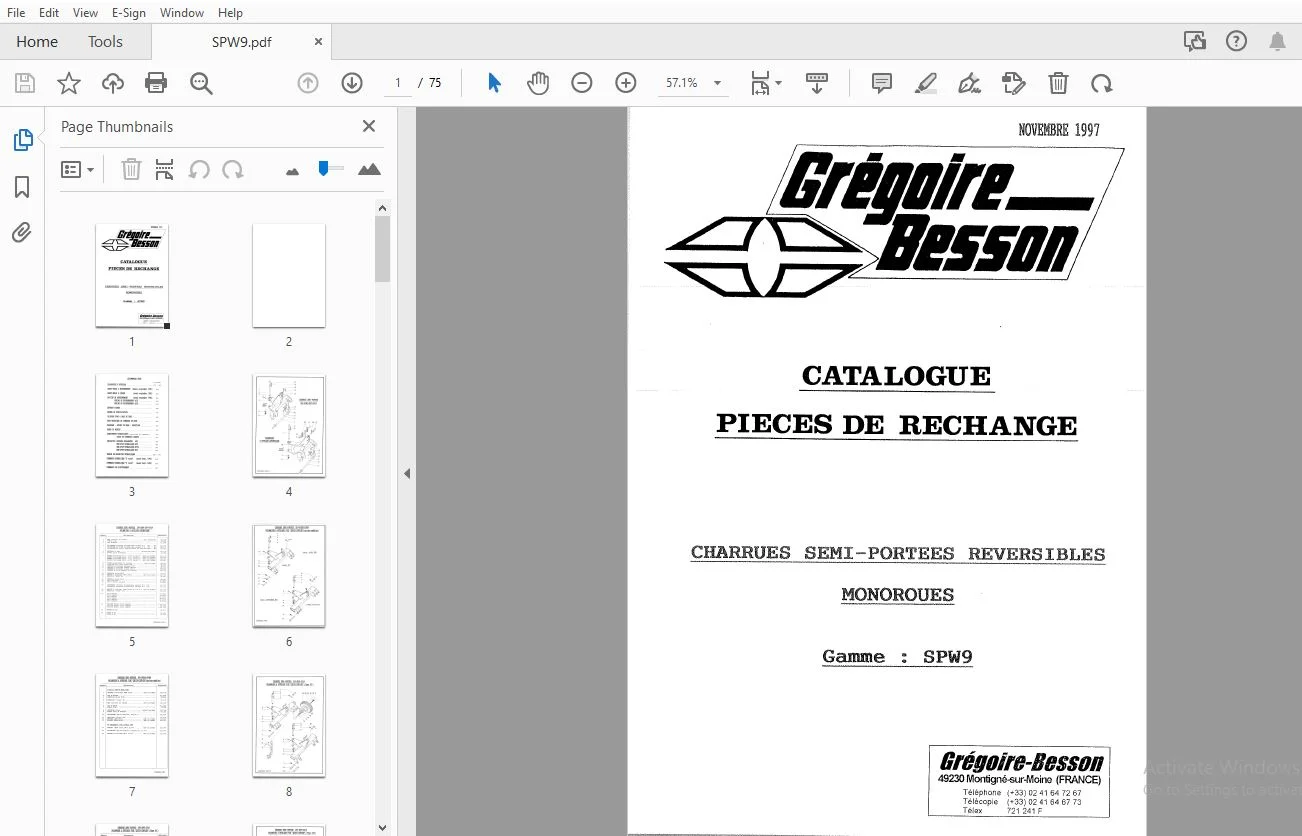Click the "Page Thumbnails" panel title

click(x=117, y=127)
